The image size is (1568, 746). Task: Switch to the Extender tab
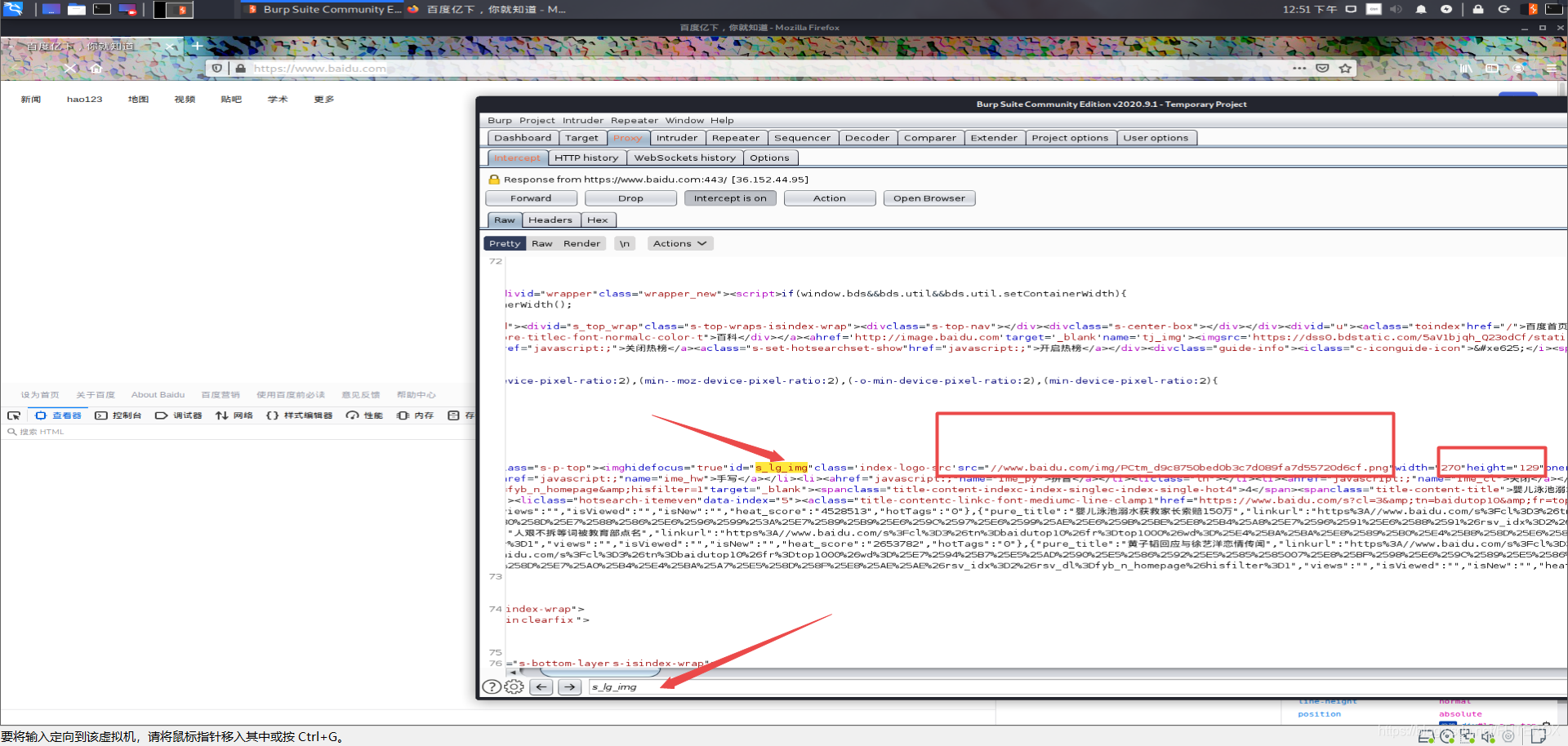pyautogui.click(x=994, y=138)
